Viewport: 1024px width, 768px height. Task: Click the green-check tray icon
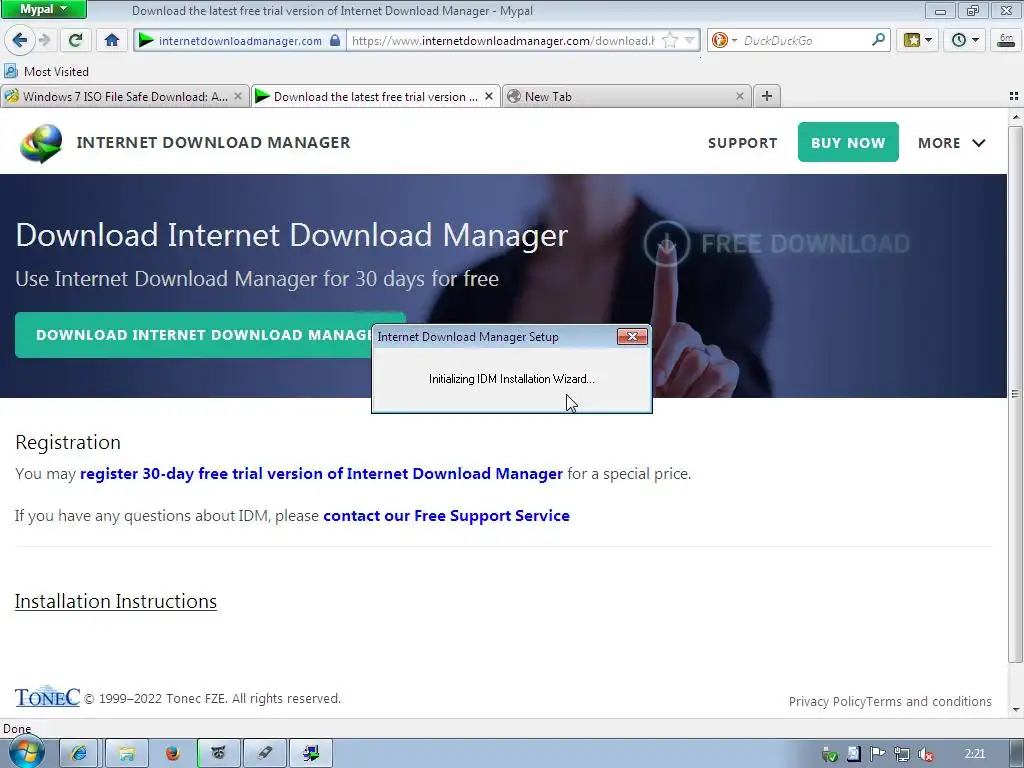pos(829,754)
